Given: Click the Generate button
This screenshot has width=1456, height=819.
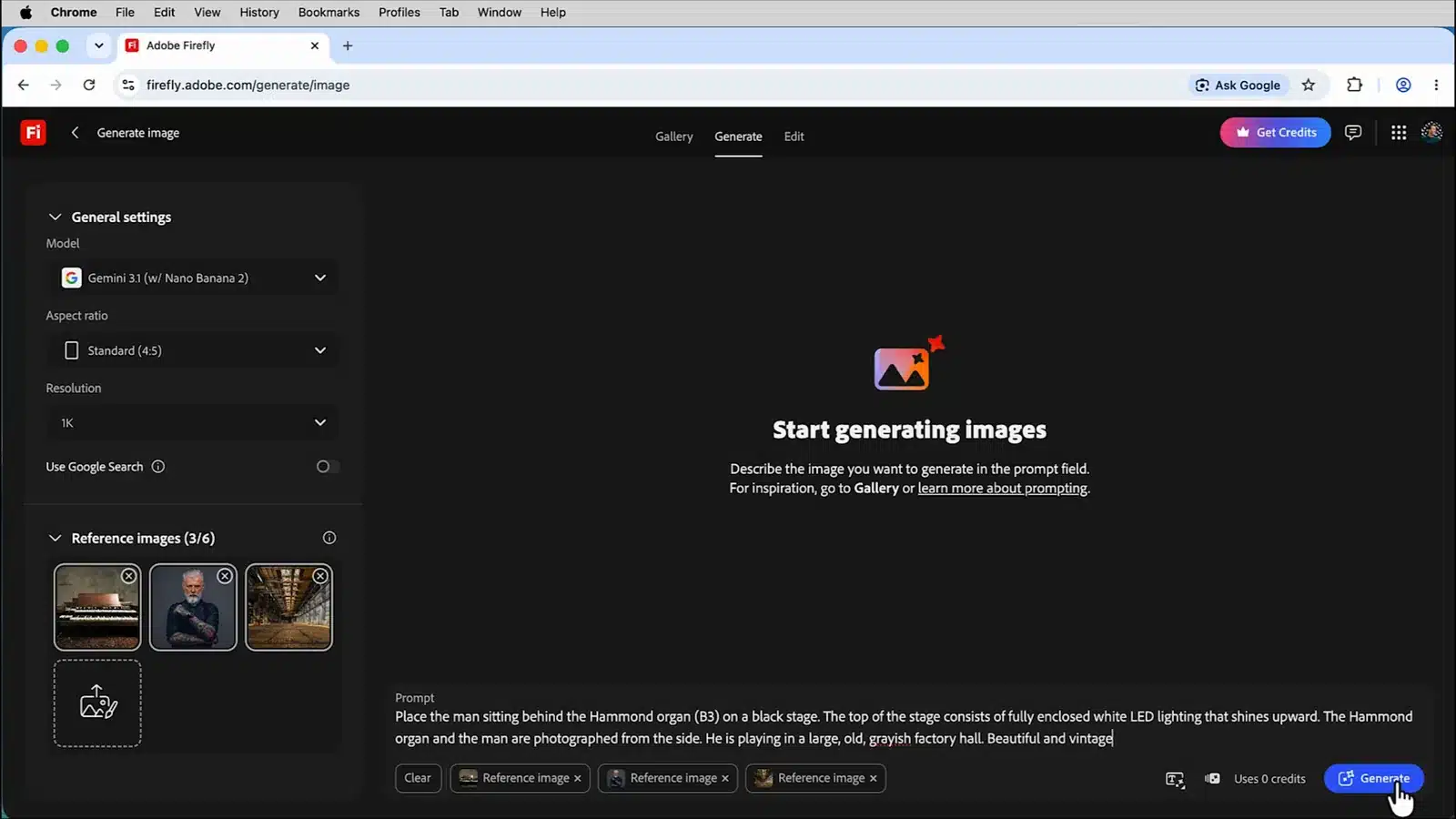Looking at the screenshot, I should pyautogui.click(x=1373, y=779).
